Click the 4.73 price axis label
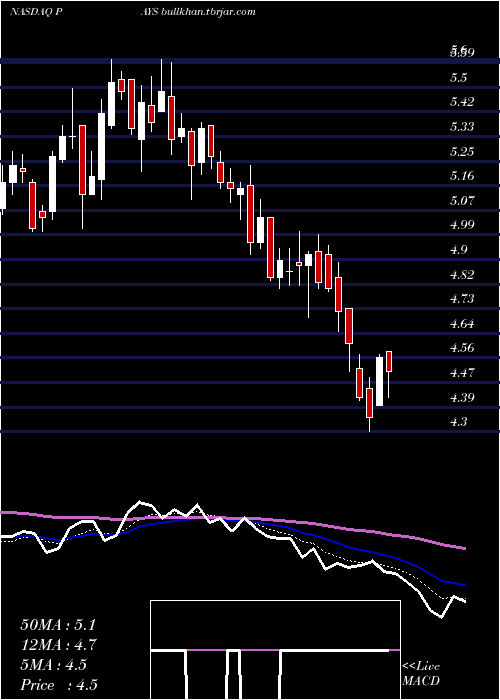The height and width of the screenshot is (700, 500). (x=462, y=299)
